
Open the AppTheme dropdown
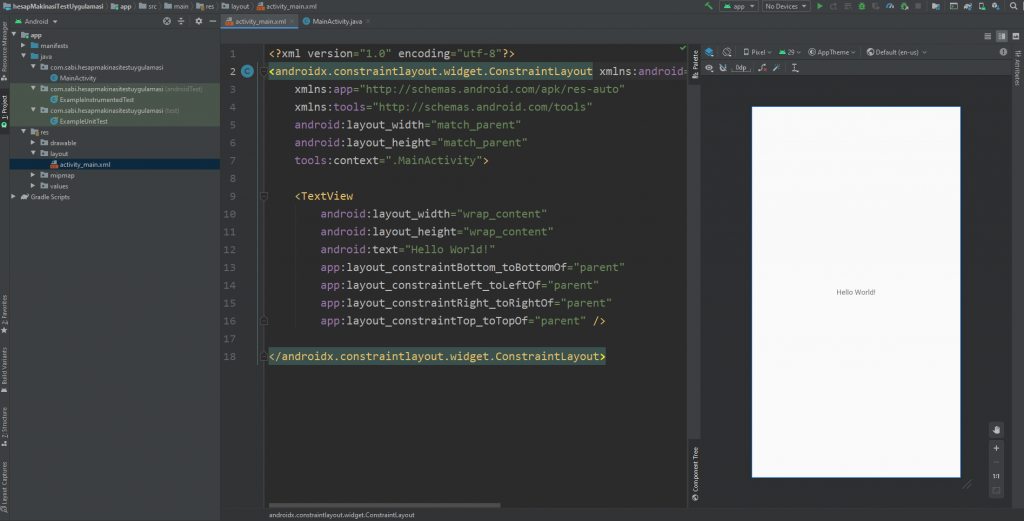pos(832,52)
